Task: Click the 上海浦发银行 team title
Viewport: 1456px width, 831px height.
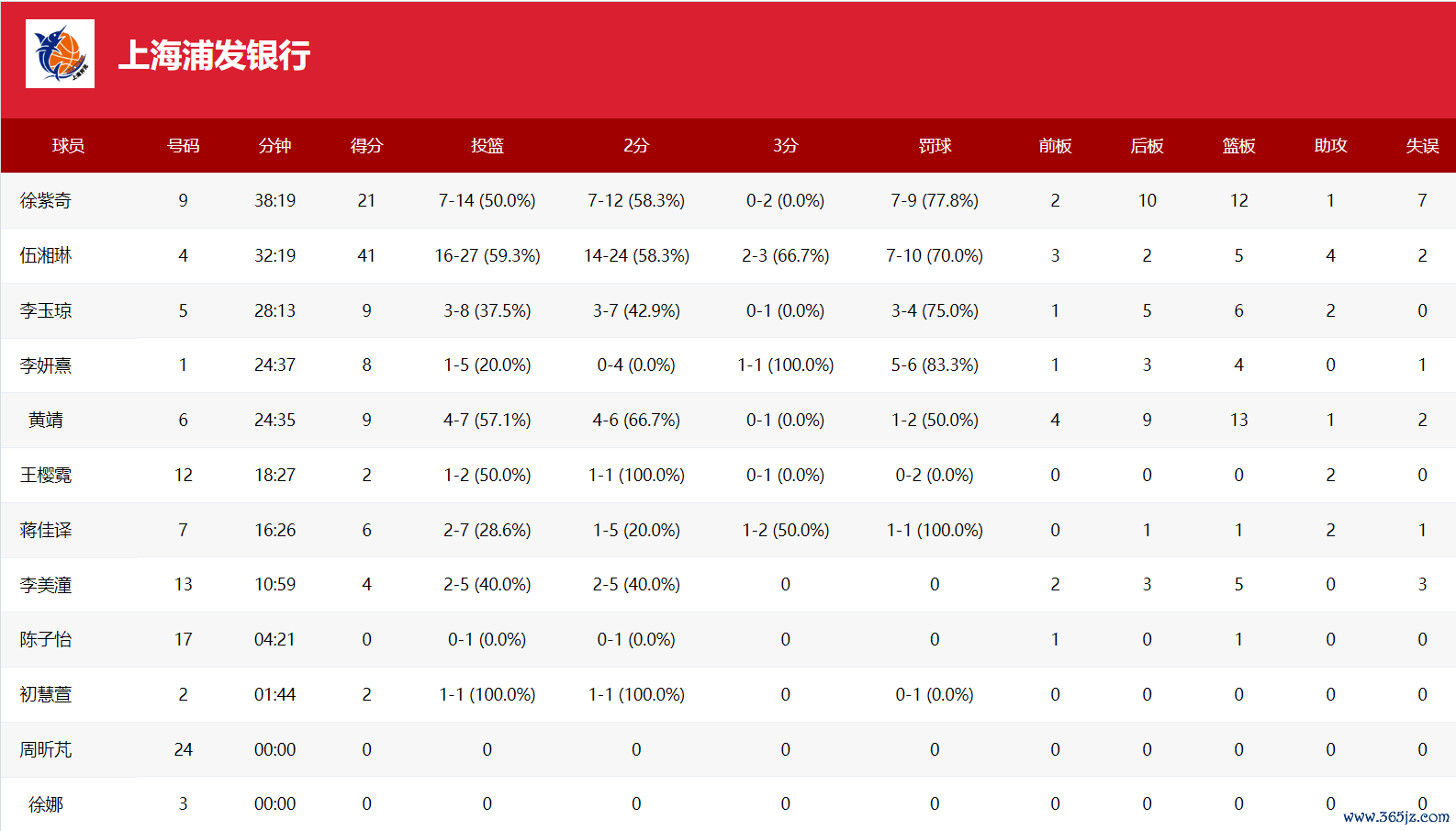Action: pos(215,55)
